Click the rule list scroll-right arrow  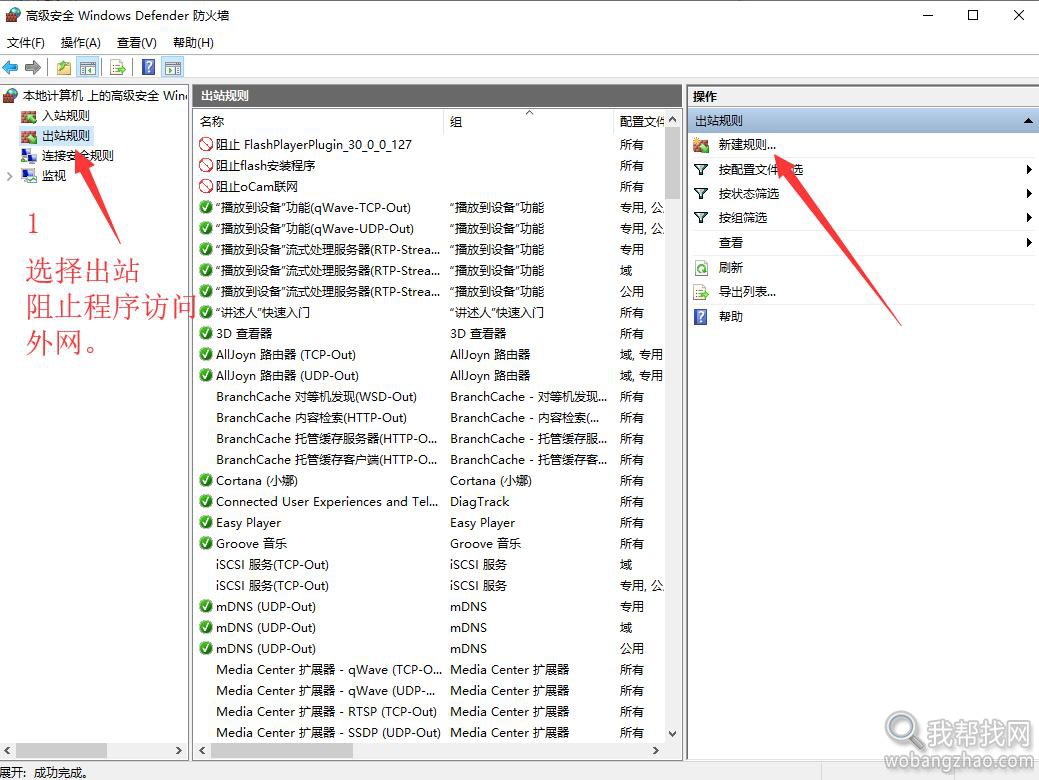[655, 751]
